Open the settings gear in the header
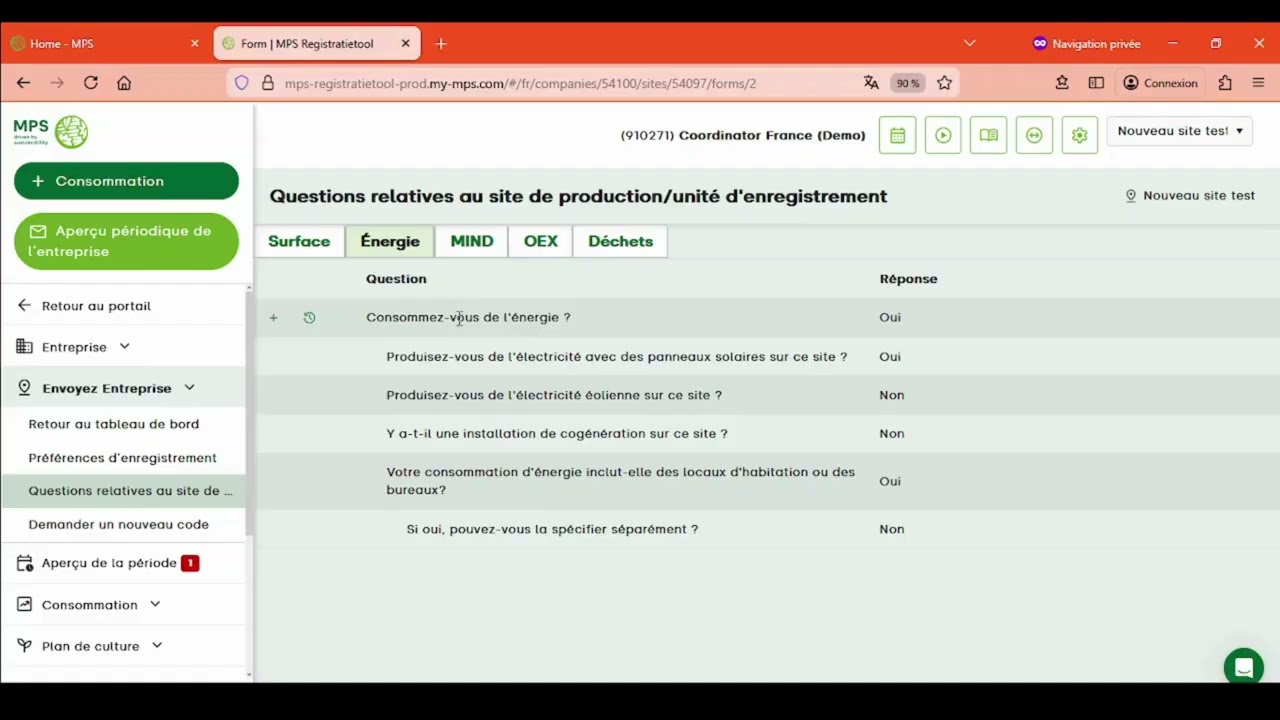This screenshot has height=720, width=1280. point(1079,135)
